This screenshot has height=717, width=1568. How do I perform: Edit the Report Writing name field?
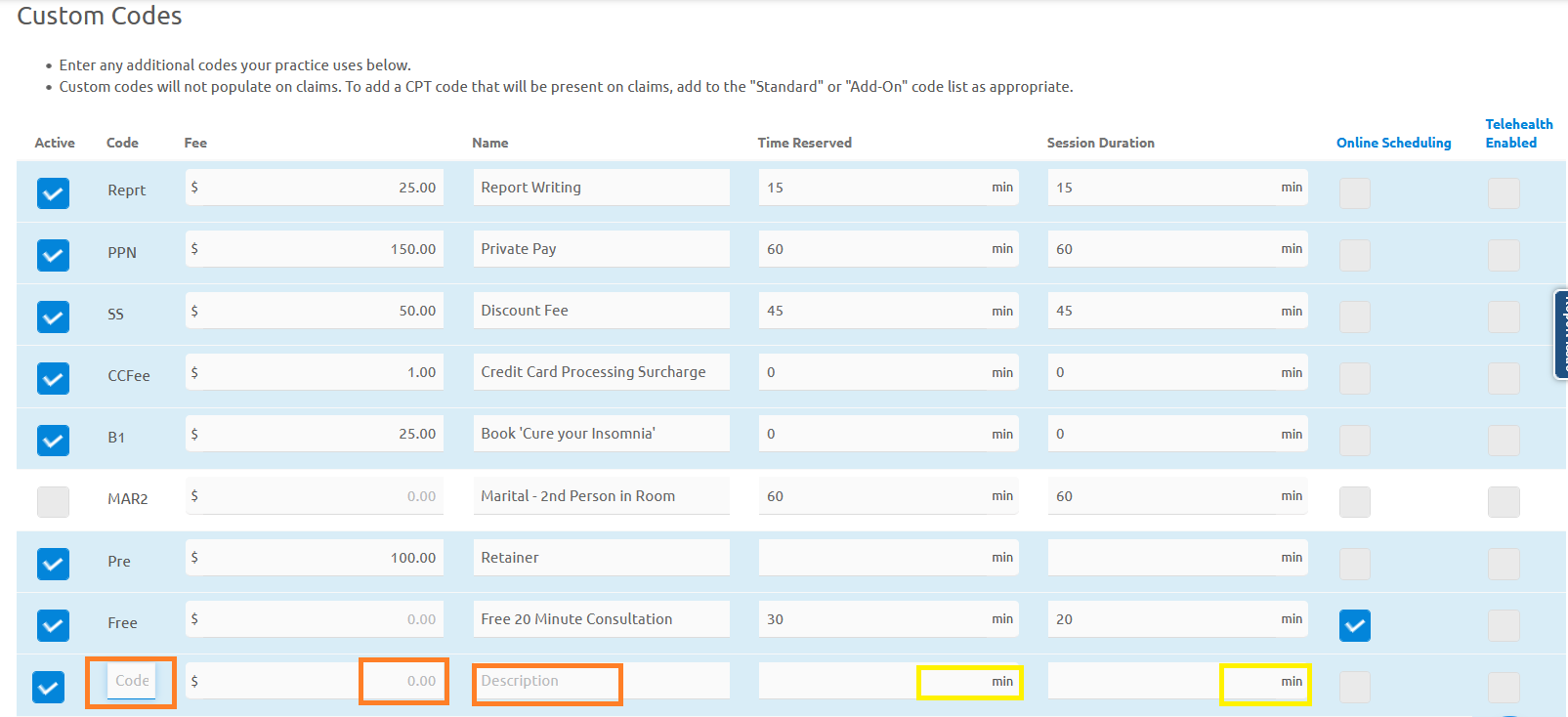pyautogui.click(x=601, y=188)
